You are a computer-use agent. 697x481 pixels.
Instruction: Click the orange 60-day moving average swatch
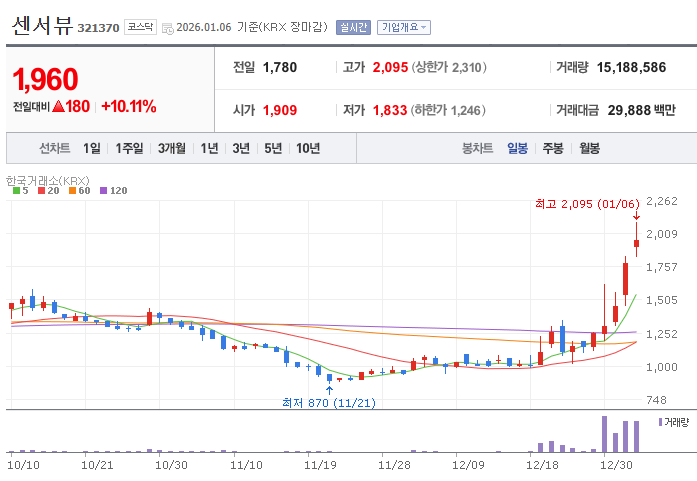click(x=72, y=191)
